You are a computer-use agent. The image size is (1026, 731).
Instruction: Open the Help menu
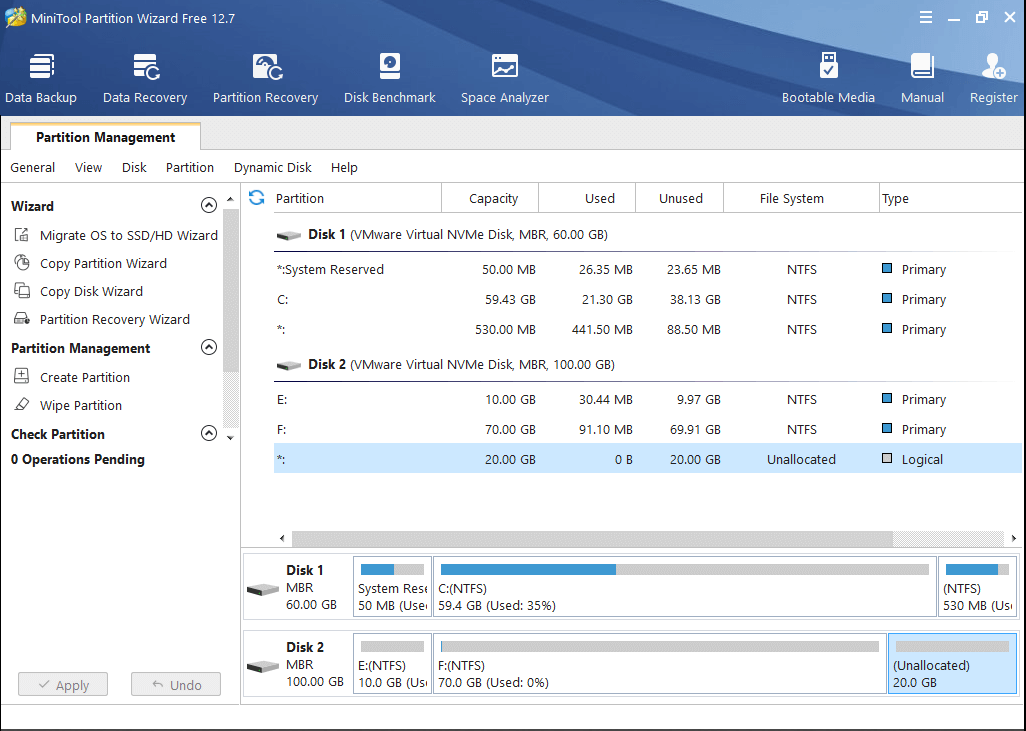click(x=344, y=168)
